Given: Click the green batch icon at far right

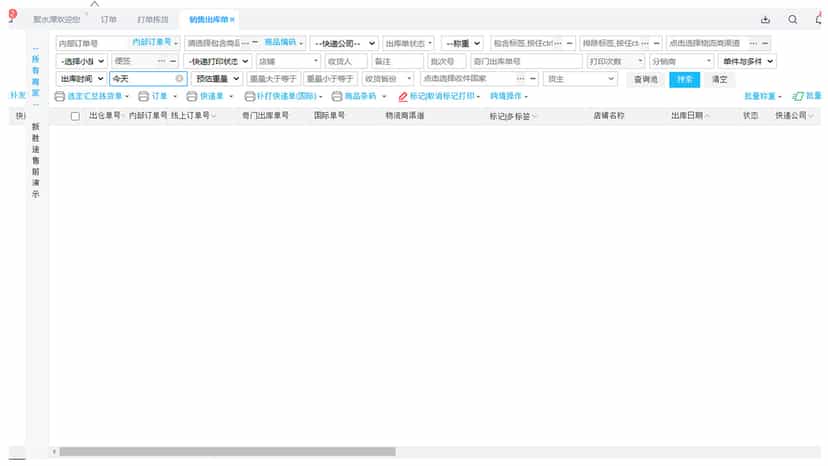Looking at the screenshot, I should [x=798, y=96].
